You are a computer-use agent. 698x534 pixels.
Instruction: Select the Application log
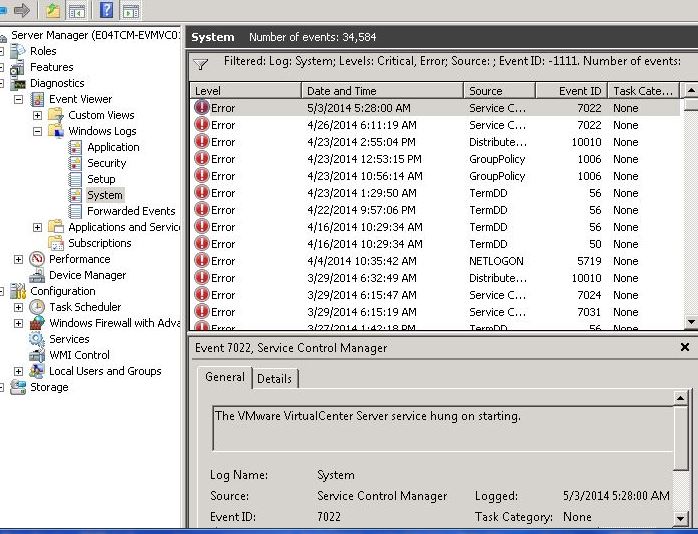113,147
